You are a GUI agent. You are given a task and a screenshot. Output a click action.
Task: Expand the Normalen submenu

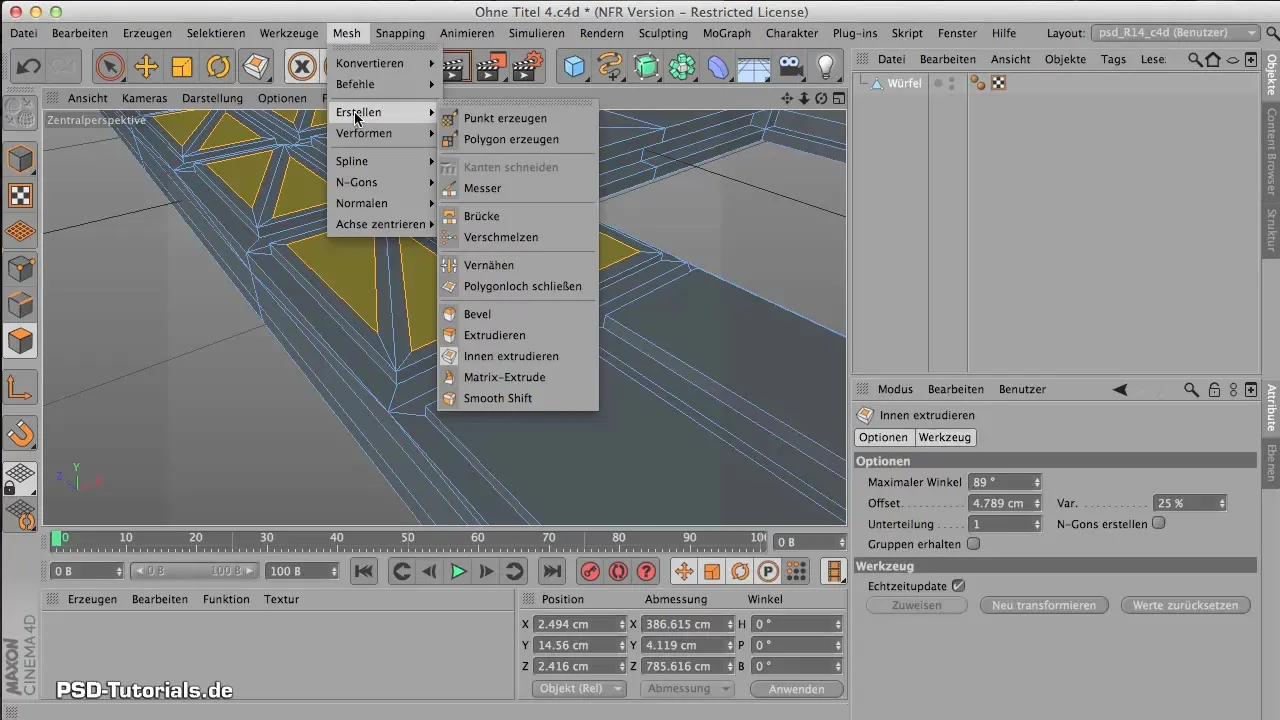(384, 203)
